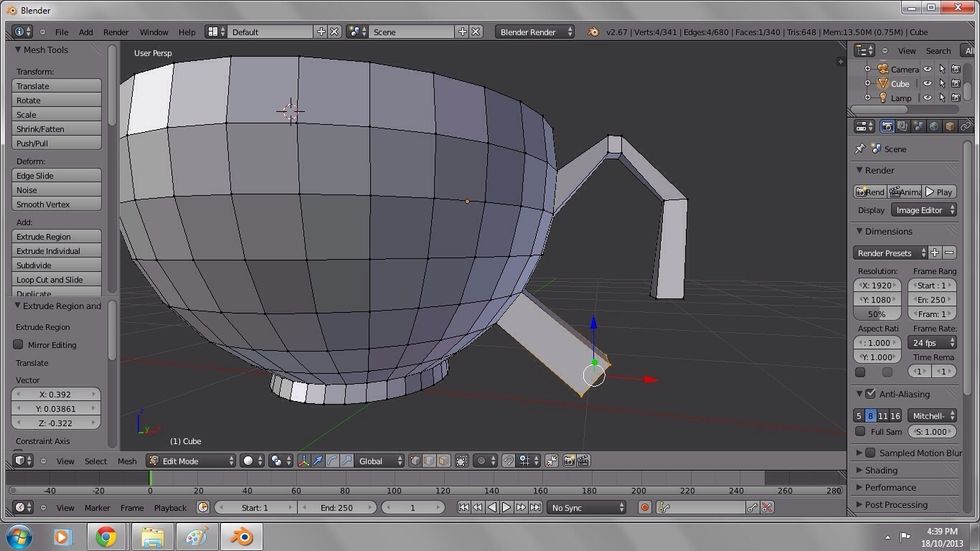Open the Edit Mode dropdown

[x=191, y=461]
